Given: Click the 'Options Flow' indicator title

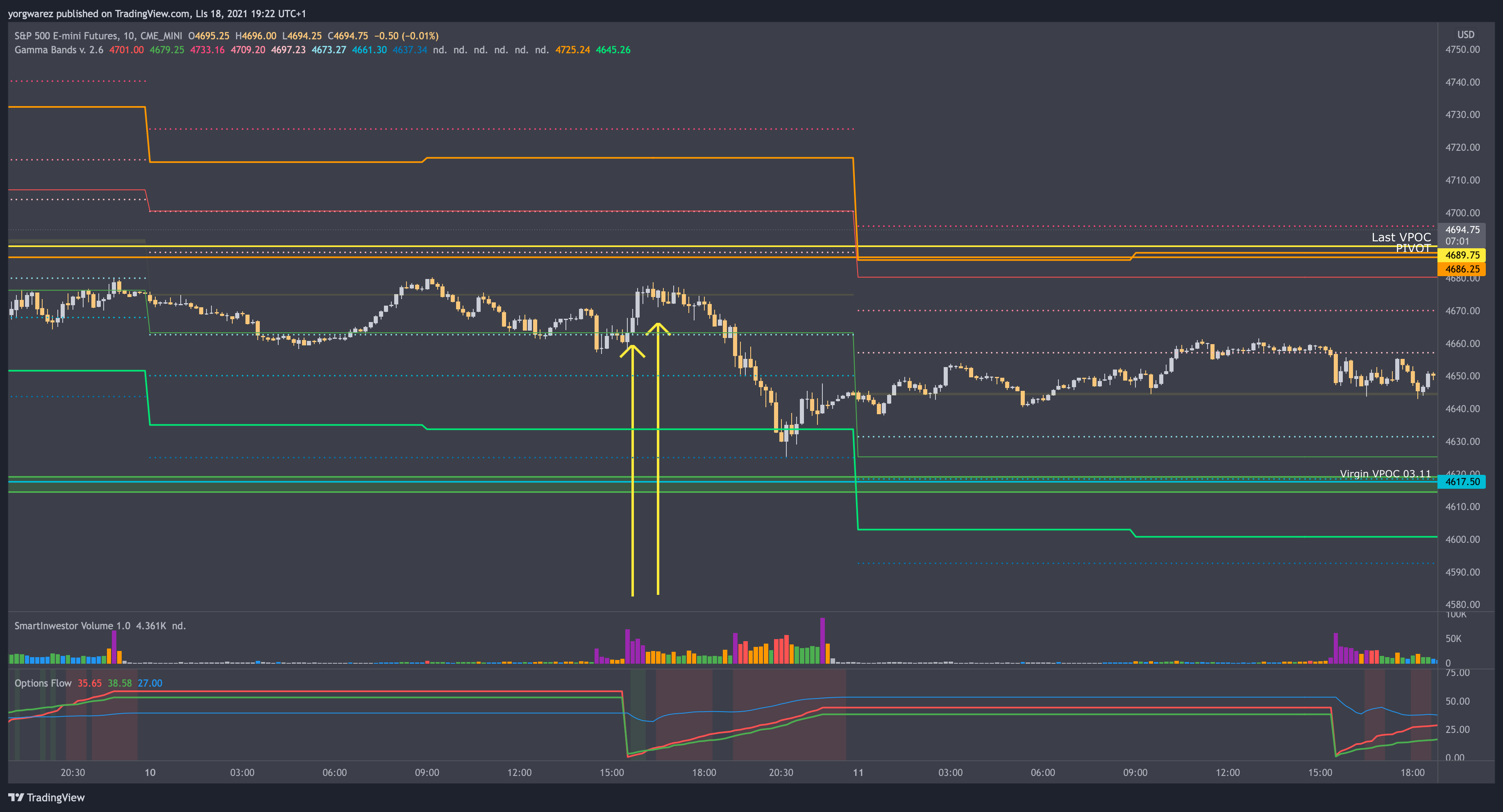Looking at the screenshot, I should point(43,683).
